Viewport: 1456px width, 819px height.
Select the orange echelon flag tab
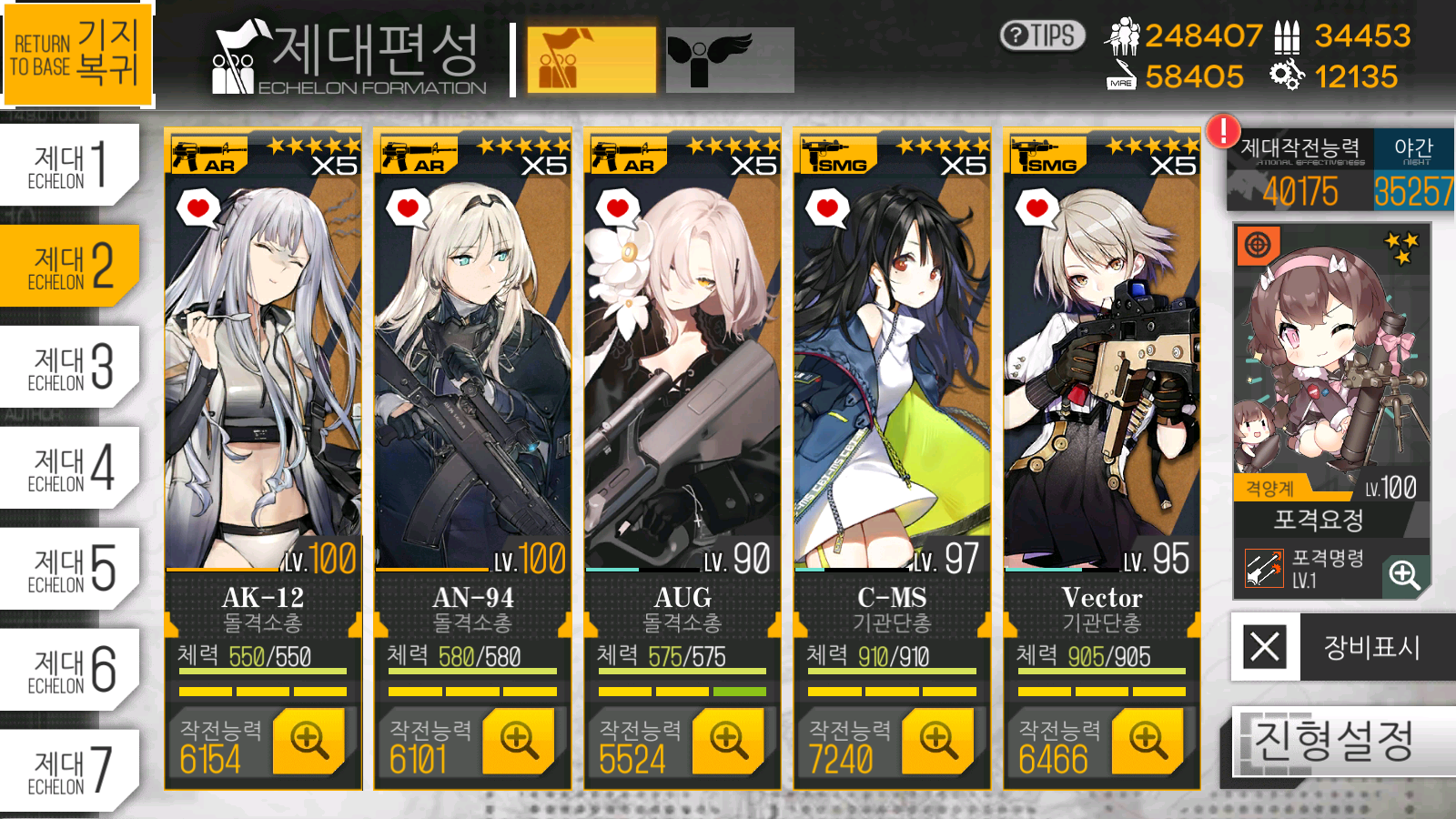[591, 59]
